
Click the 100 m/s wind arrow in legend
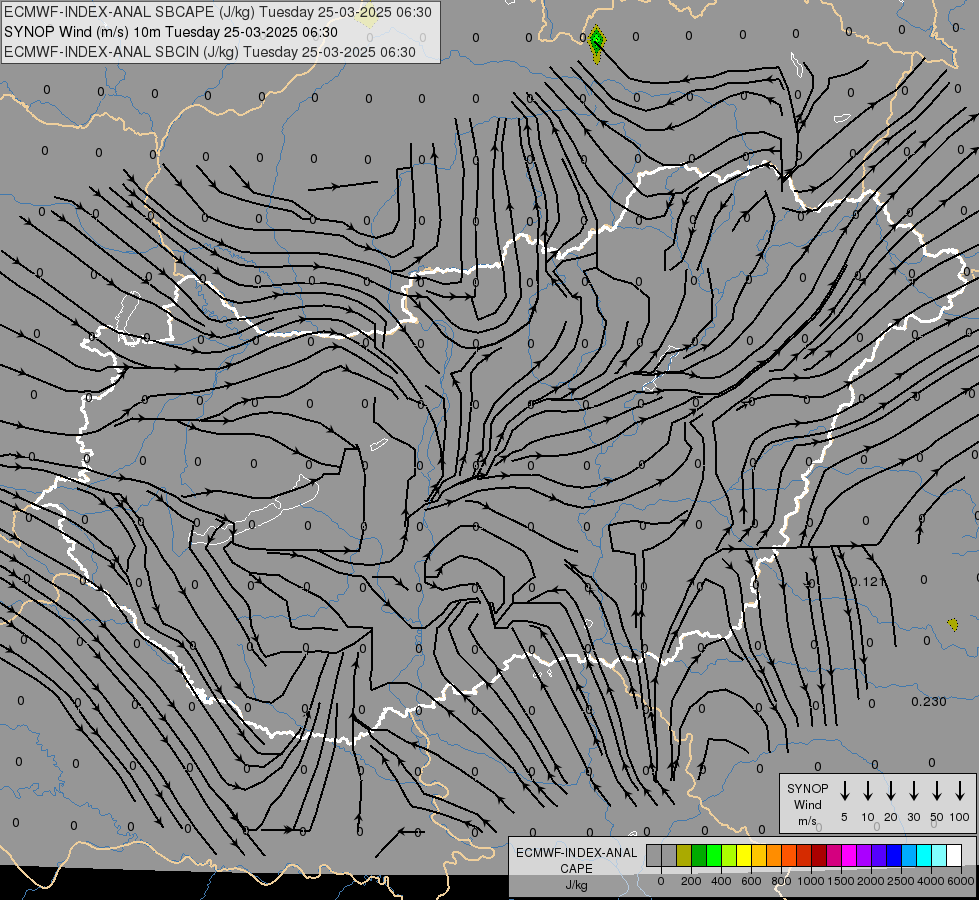point(960,791)
